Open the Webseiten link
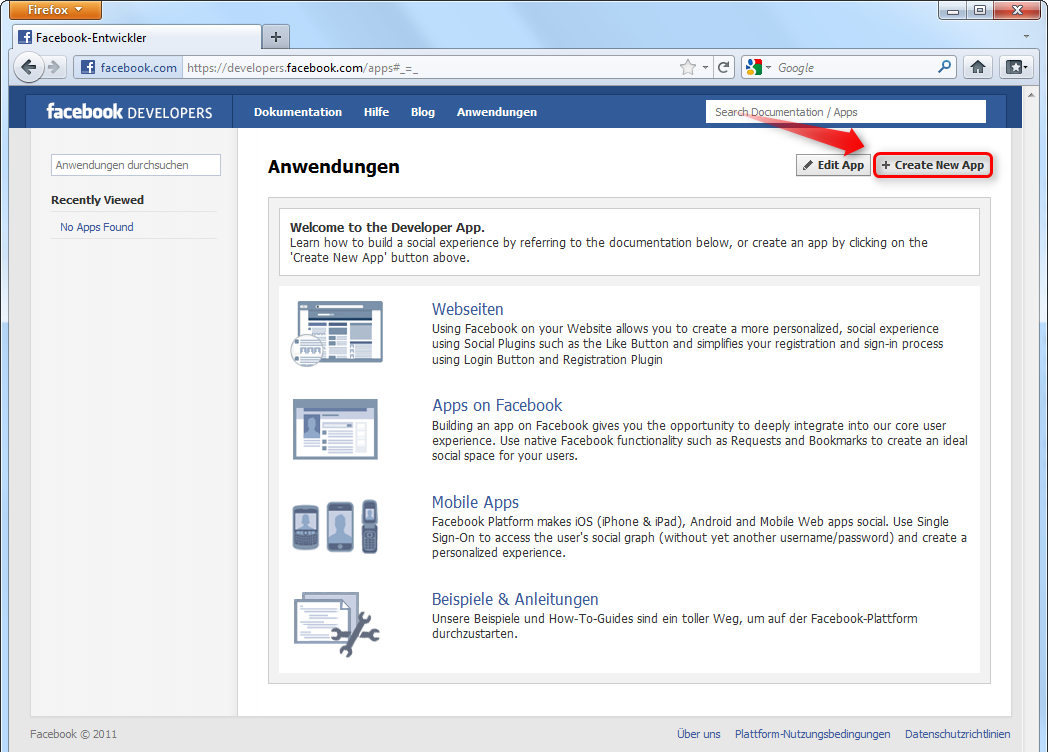 pyautogui.click(x=467, y=309)
